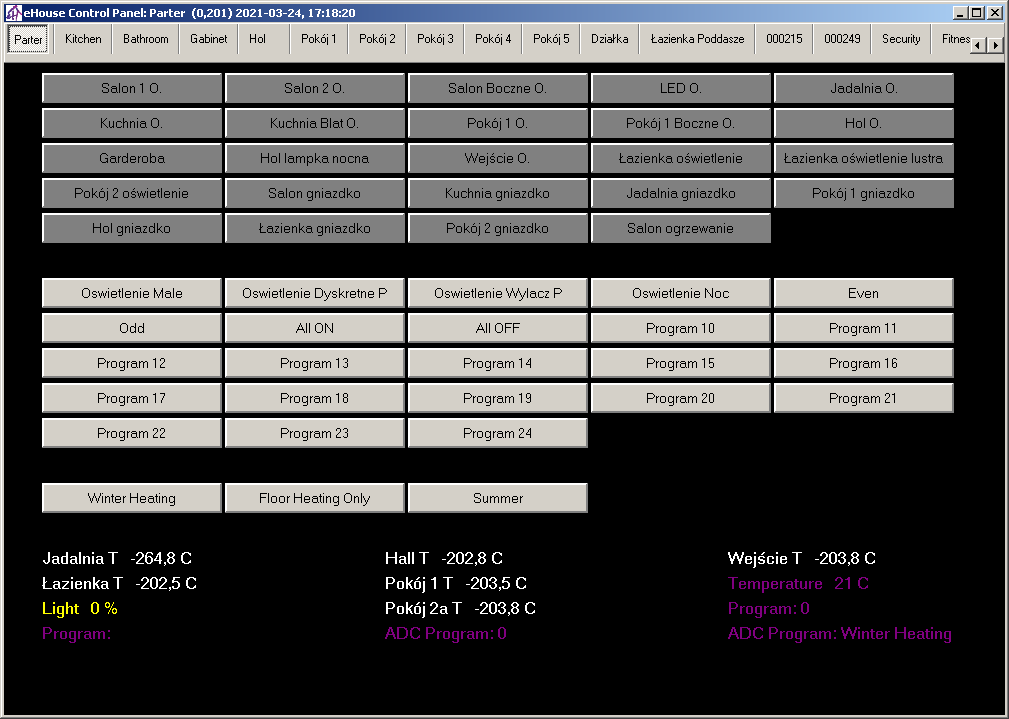The width and height of the screenshot is (1009, 719).
Task: Switch the Salon ogrzewanie output
Action: coord(680,228)
